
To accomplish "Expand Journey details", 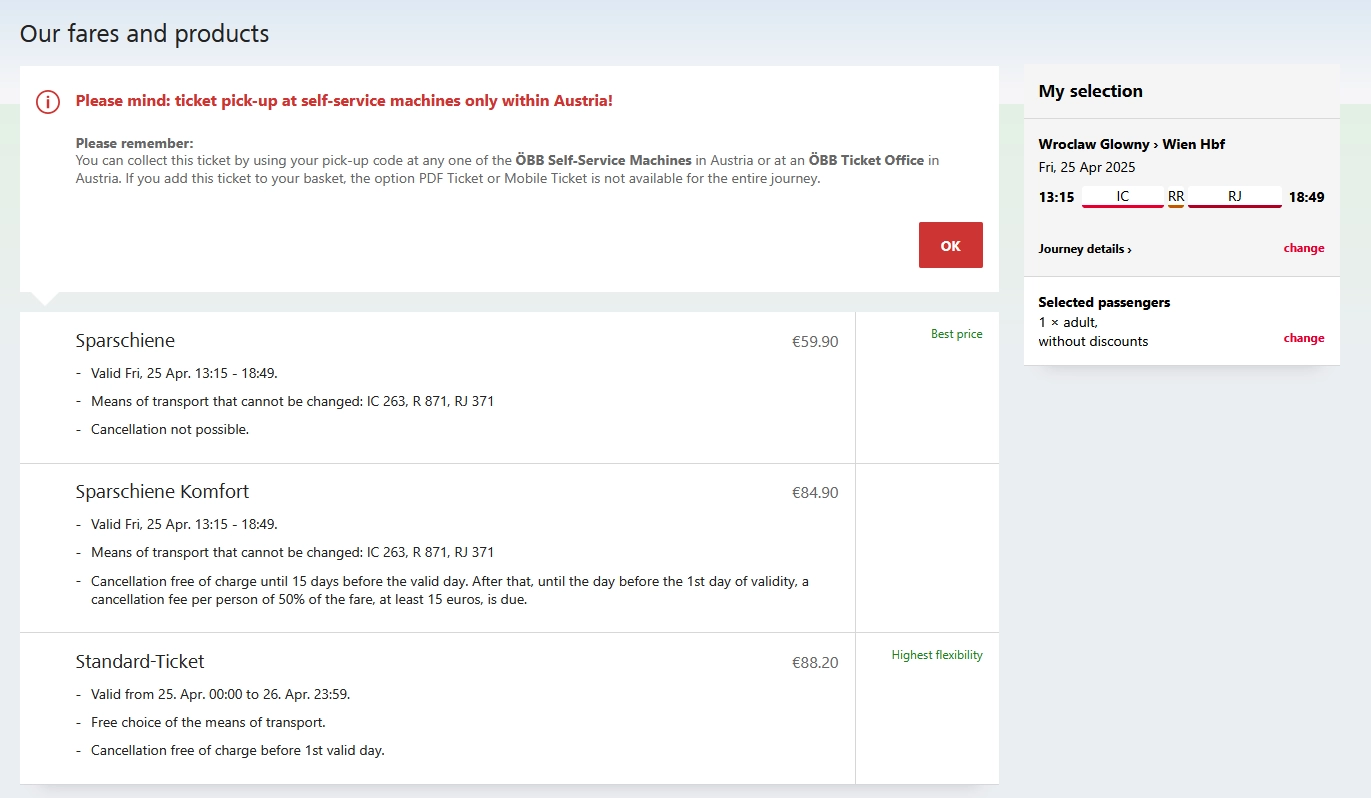I will coord(1085,249).
